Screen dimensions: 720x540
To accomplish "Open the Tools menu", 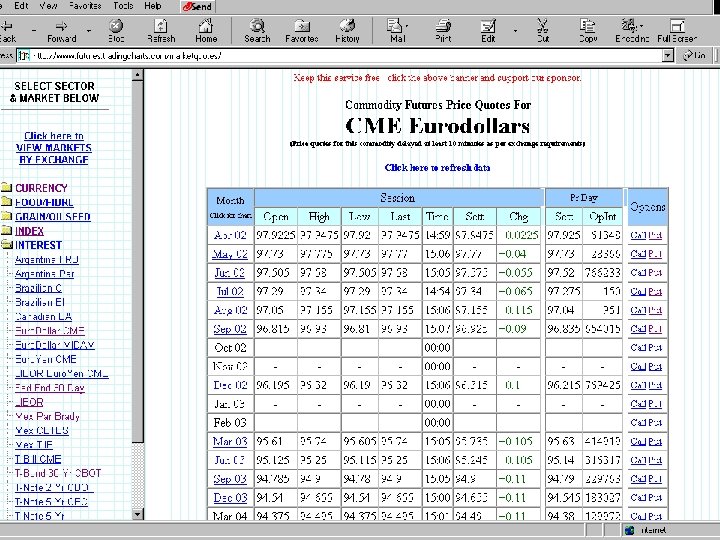I will coord(123,6).
